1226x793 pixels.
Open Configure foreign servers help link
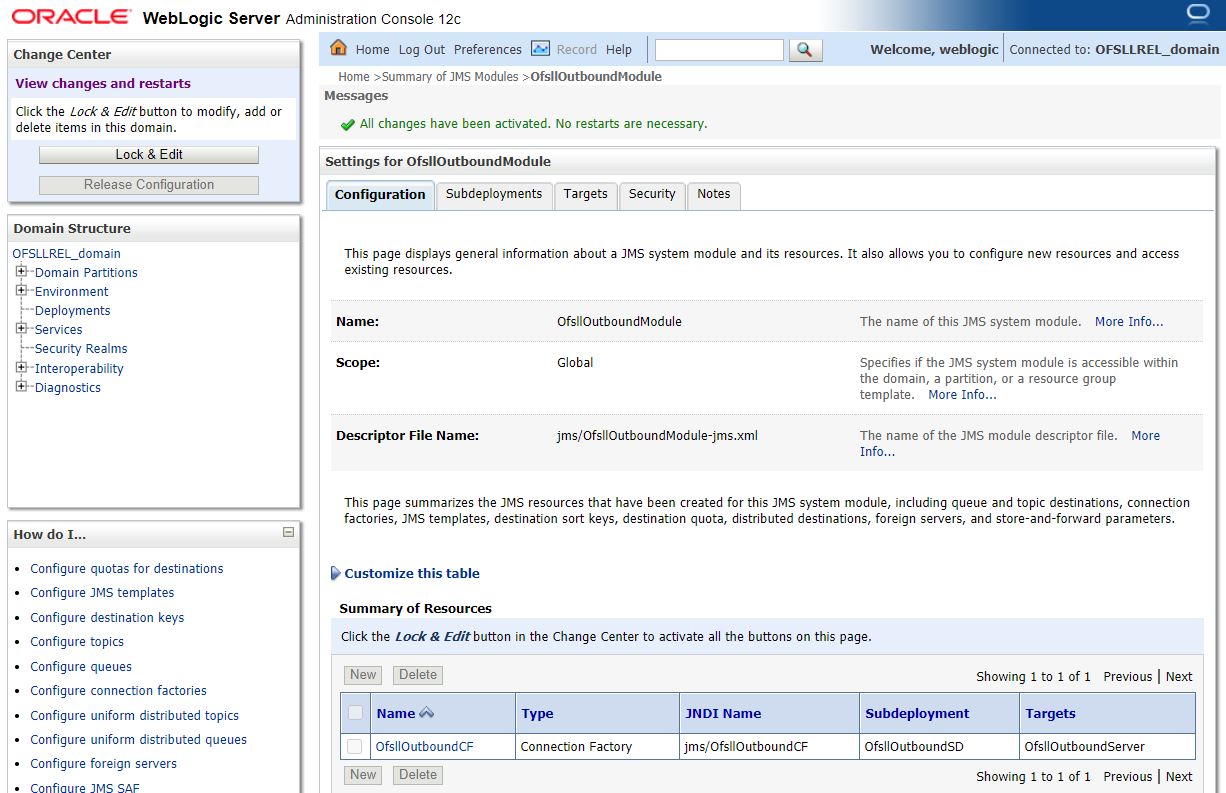pos(103,763)
